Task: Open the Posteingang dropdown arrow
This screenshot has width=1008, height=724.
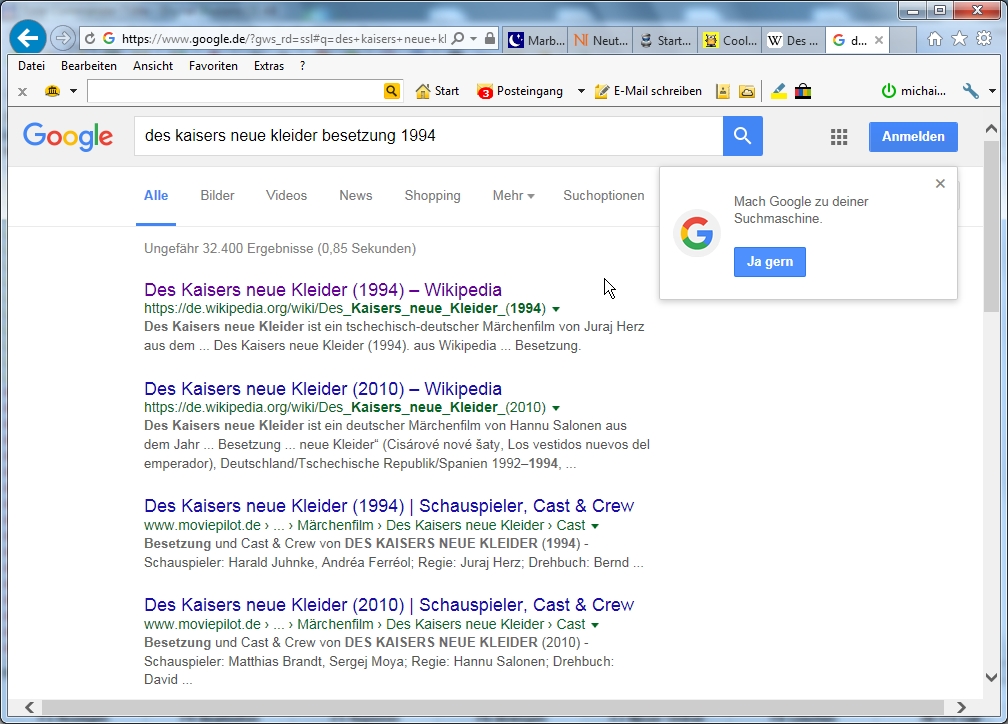Action: click(581, 91)
